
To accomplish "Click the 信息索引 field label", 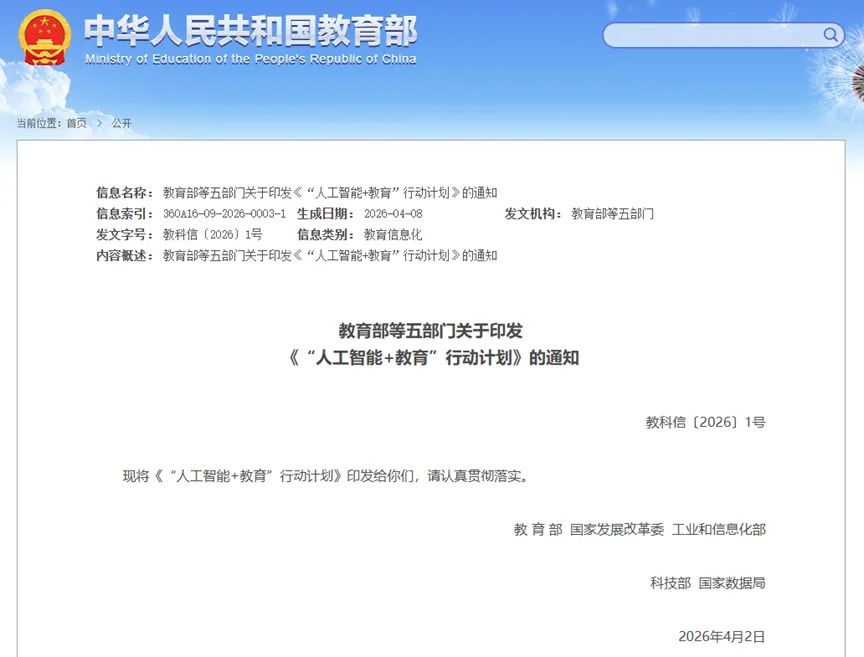I will coord(125,214).
